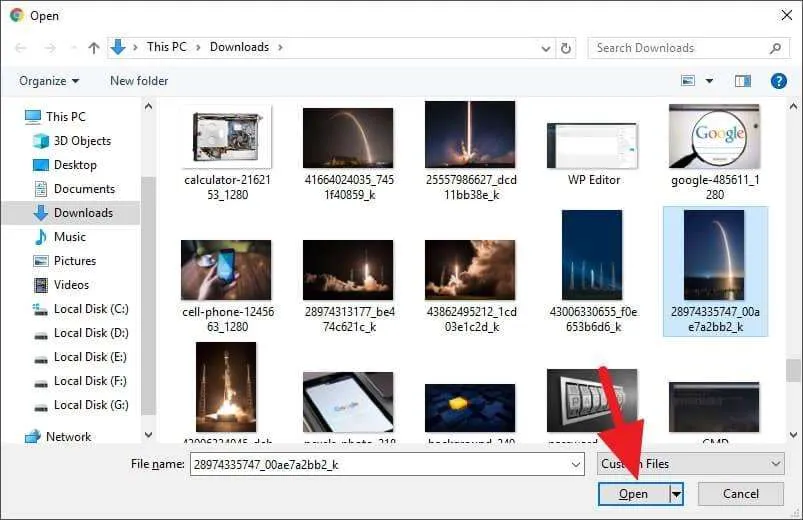Select Network in navigation pane
This screenshot has width=803, height=520.
58,436
